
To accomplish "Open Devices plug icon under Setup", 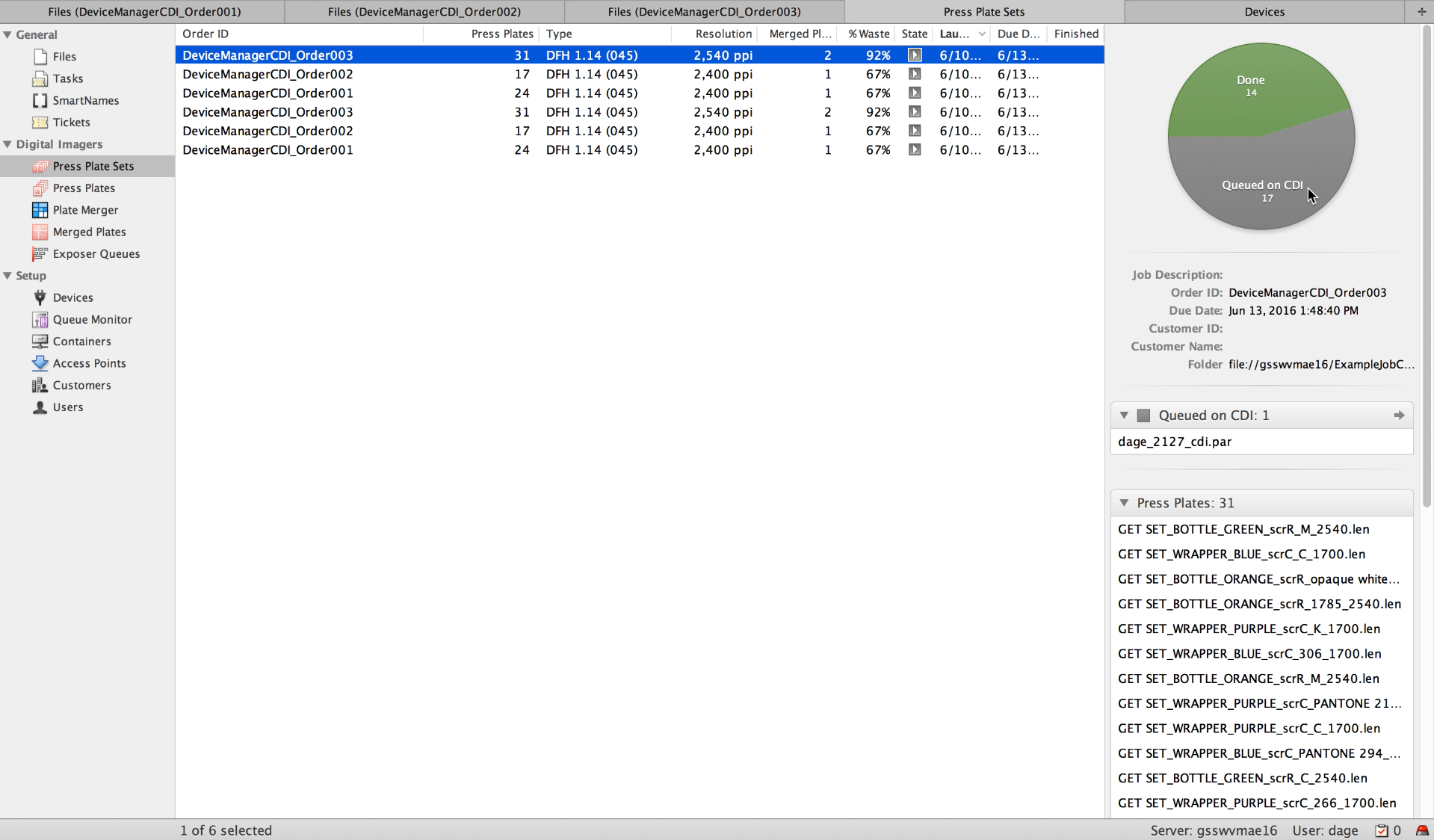I will [x=40, y=297].
